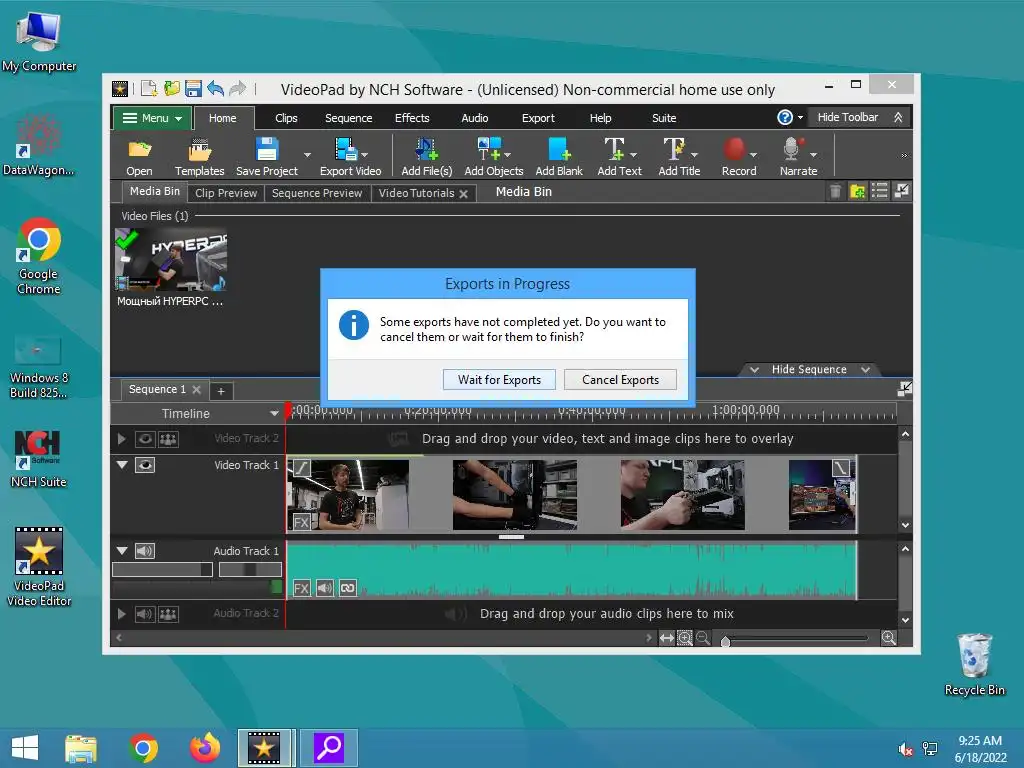Screen dimensions: 1024x768
Task: Click the blue help question mark icon
Action: point(784,117)
